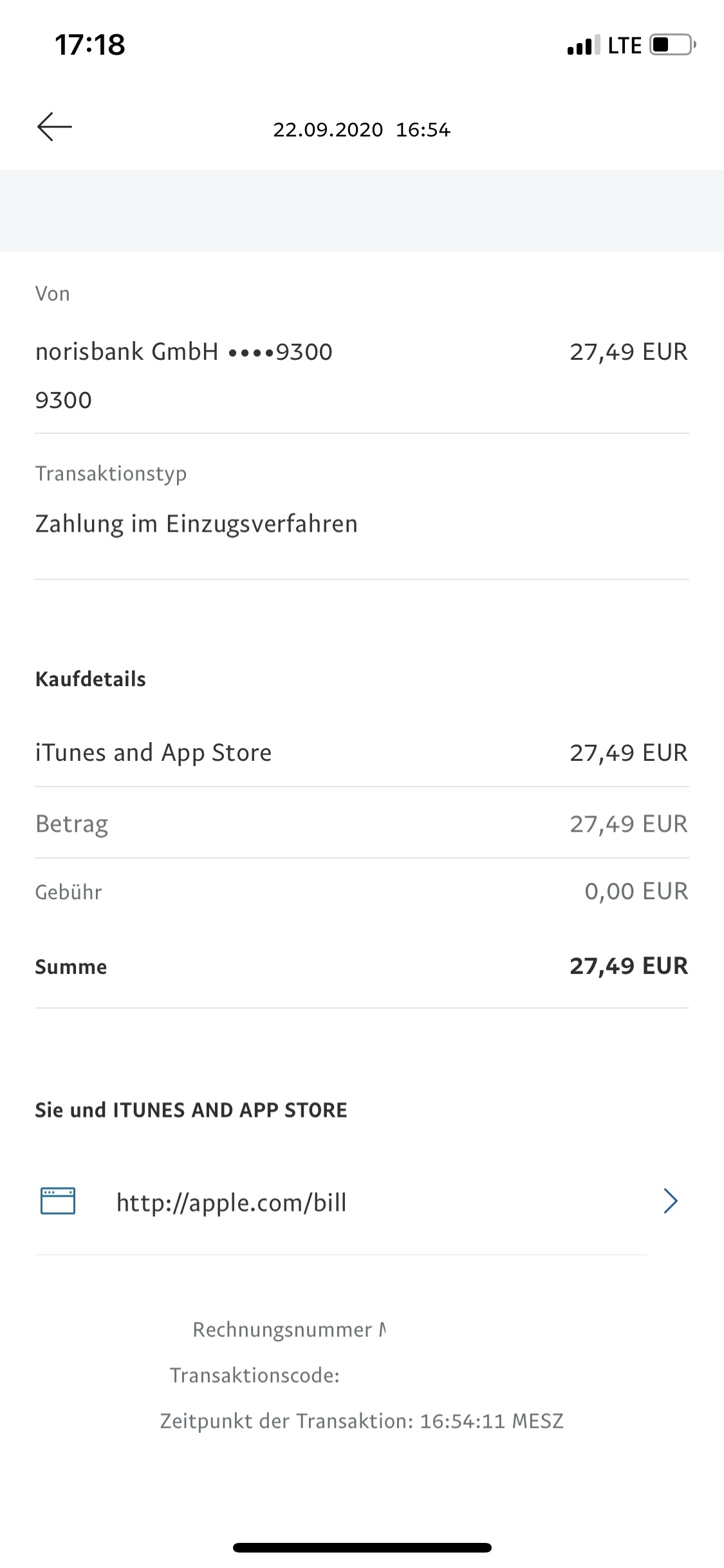Tap the Kaufdetails heading

(x=91, y=679)
